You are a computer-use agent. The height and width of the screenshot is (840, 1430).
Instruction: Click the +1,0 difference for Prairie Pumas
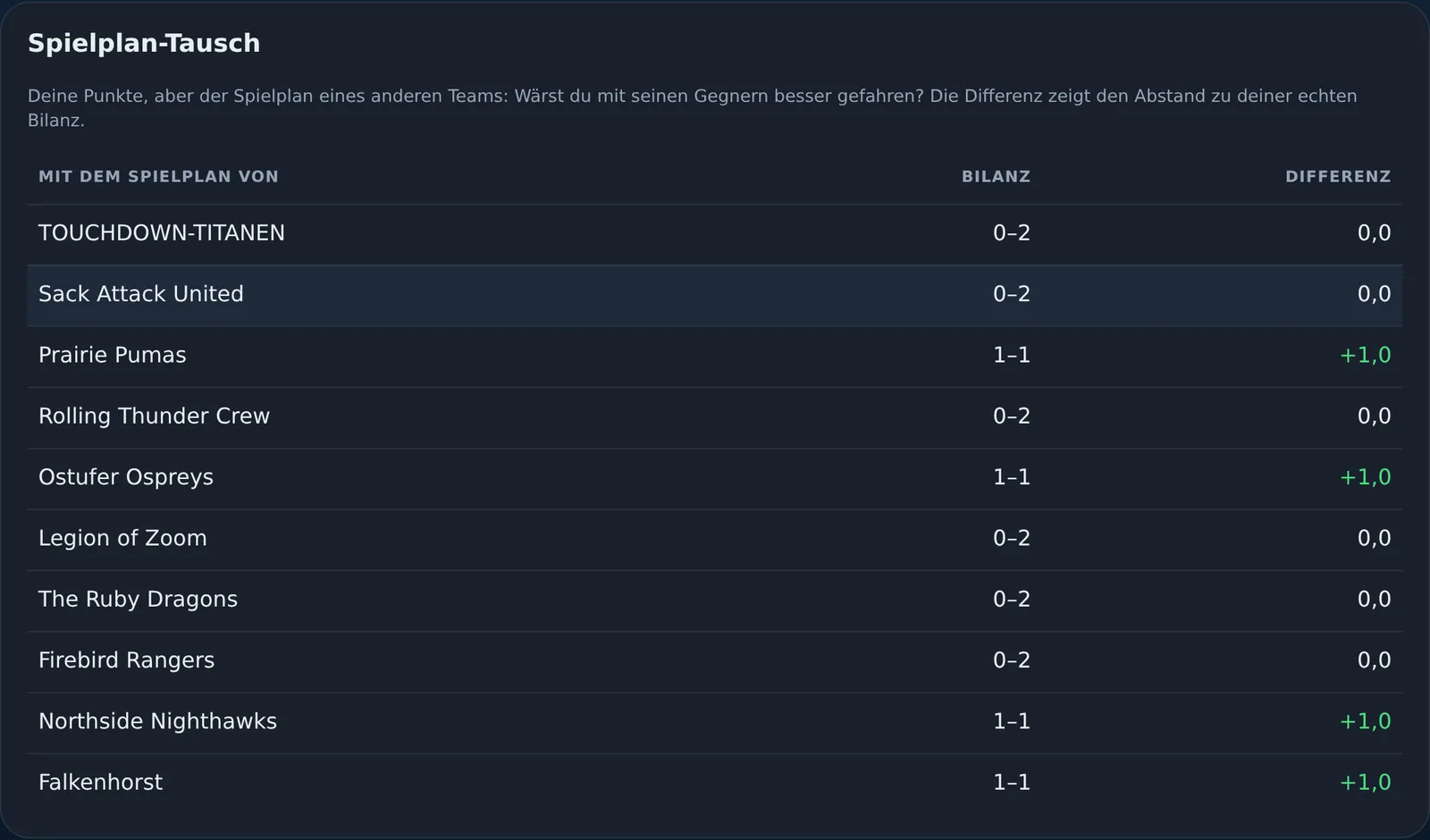coord(1366,355)
